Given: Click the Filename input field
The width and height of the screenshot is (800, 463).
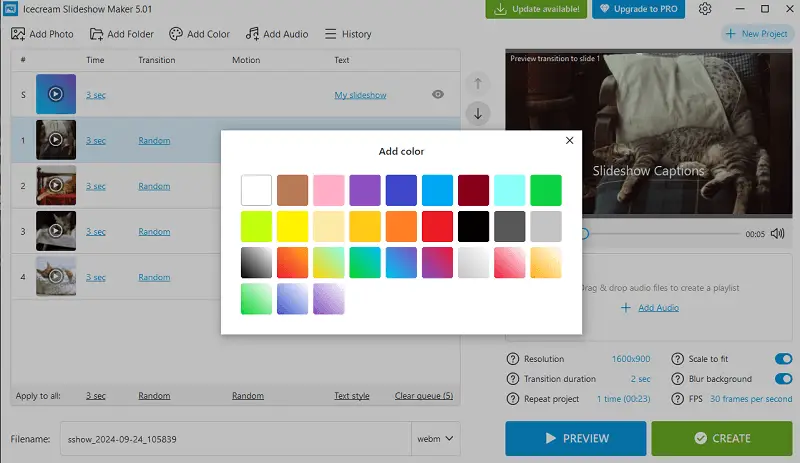Looking at the screenshot, I should (236, 438).
